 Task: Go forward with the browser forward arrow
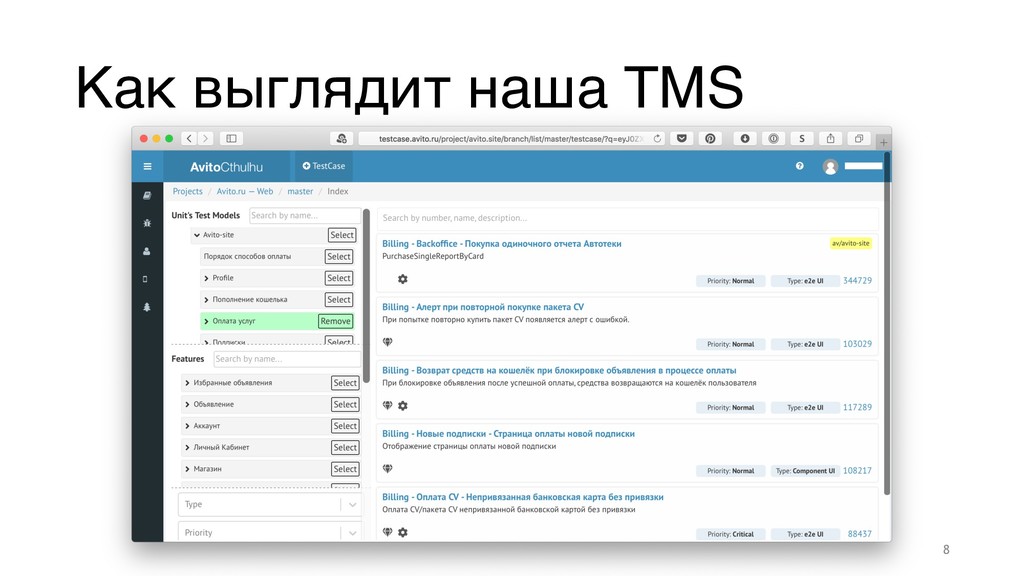click(206, 138)
